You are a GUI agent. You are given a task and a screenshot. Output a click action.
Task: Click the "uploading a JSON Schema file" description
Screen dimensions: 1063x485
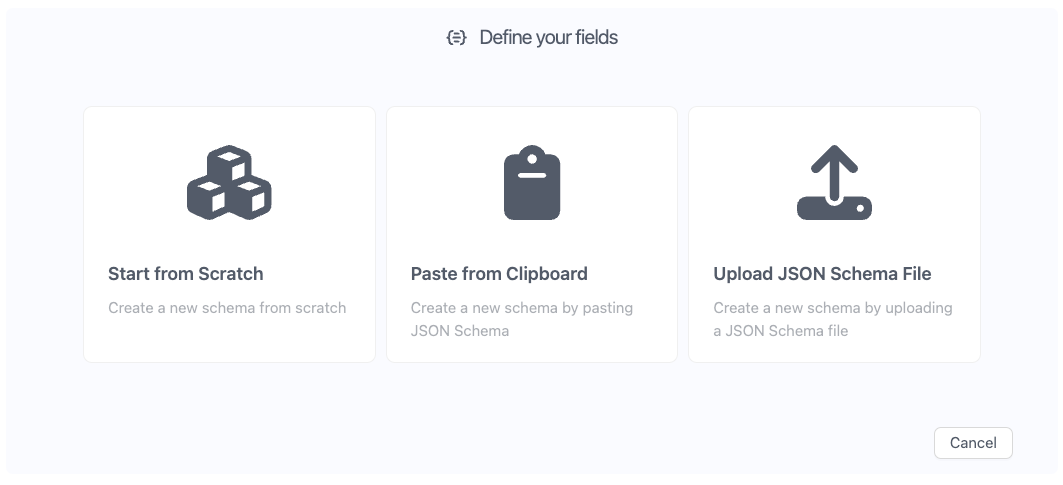pos(833,319)
